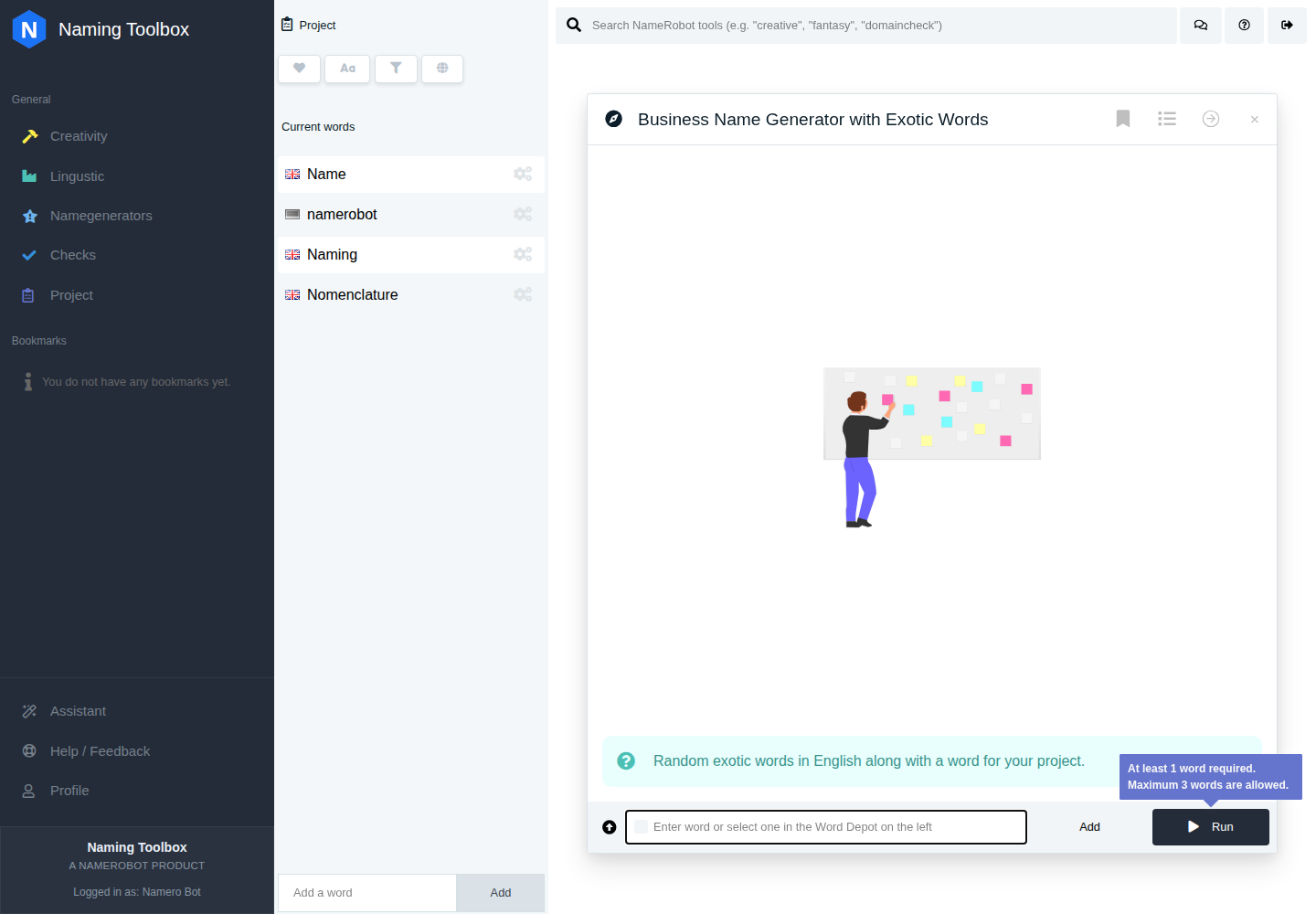Open settings gears for the word namerobot

[523, 214]
